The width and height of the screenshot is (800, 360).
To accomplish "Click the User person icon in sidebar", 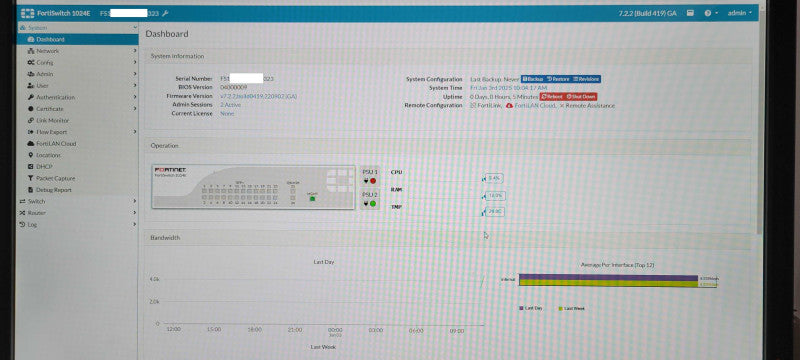I will point(31,86).
